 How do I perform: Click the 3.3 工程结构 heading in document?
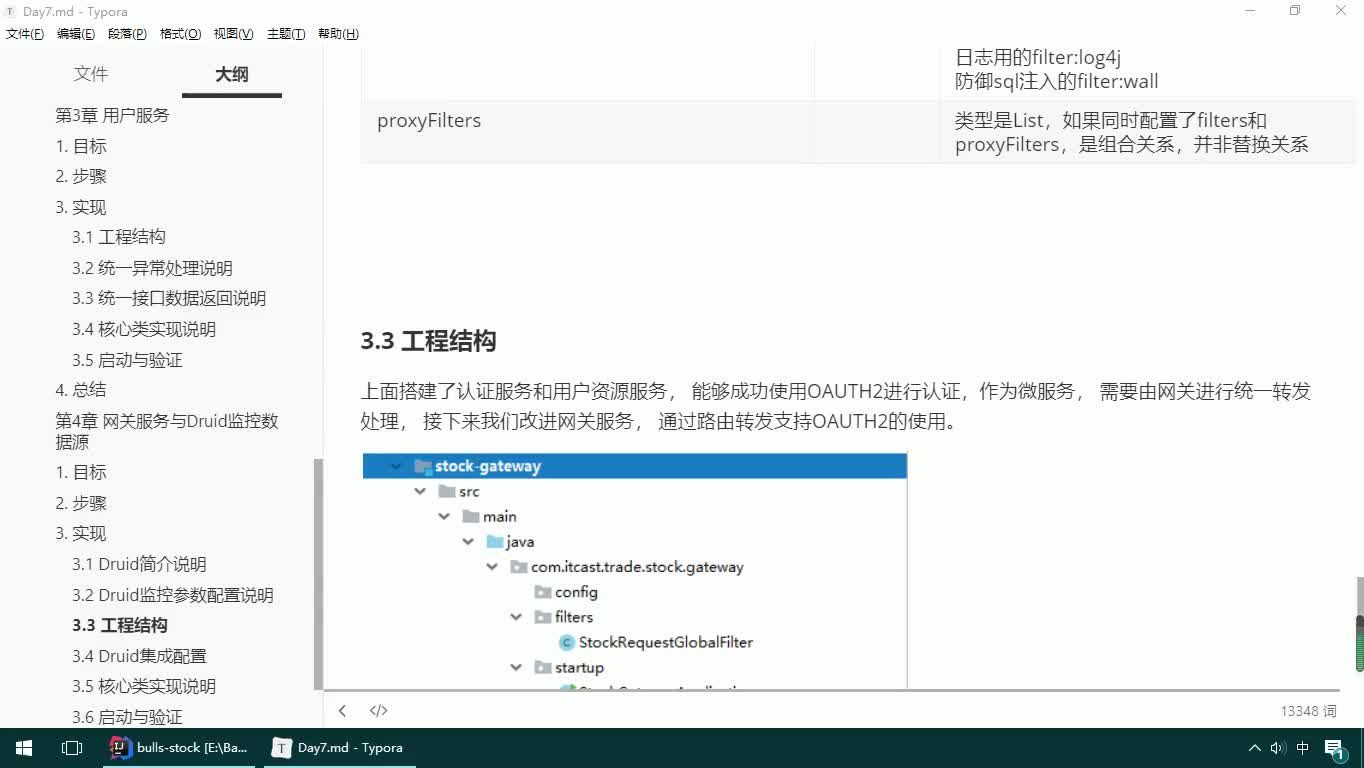[x=428, y=341]
